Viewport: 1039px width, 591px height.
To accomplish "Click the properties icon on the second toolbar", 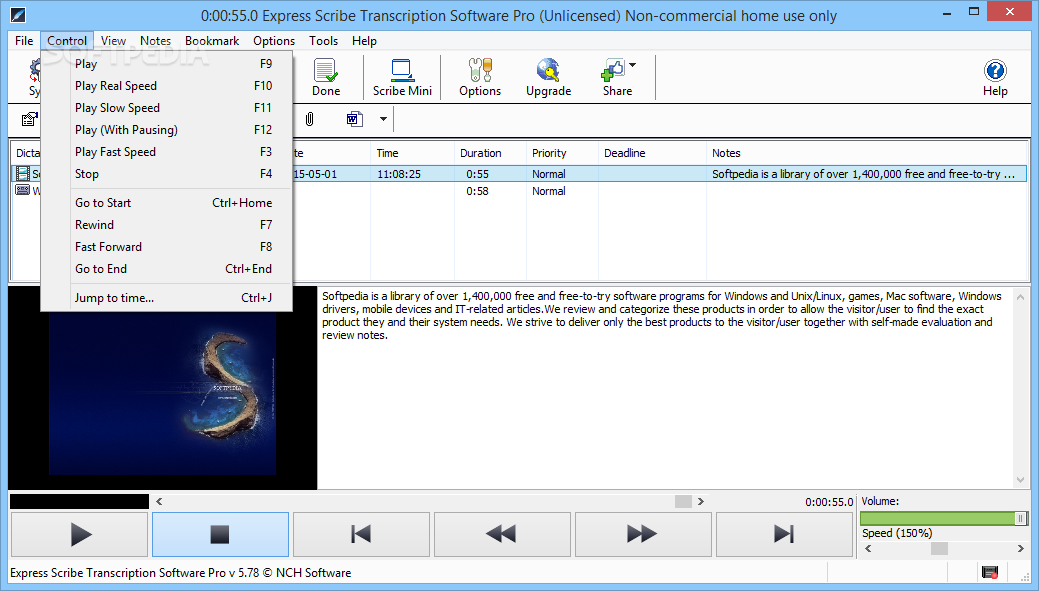I will coord(29,119).
